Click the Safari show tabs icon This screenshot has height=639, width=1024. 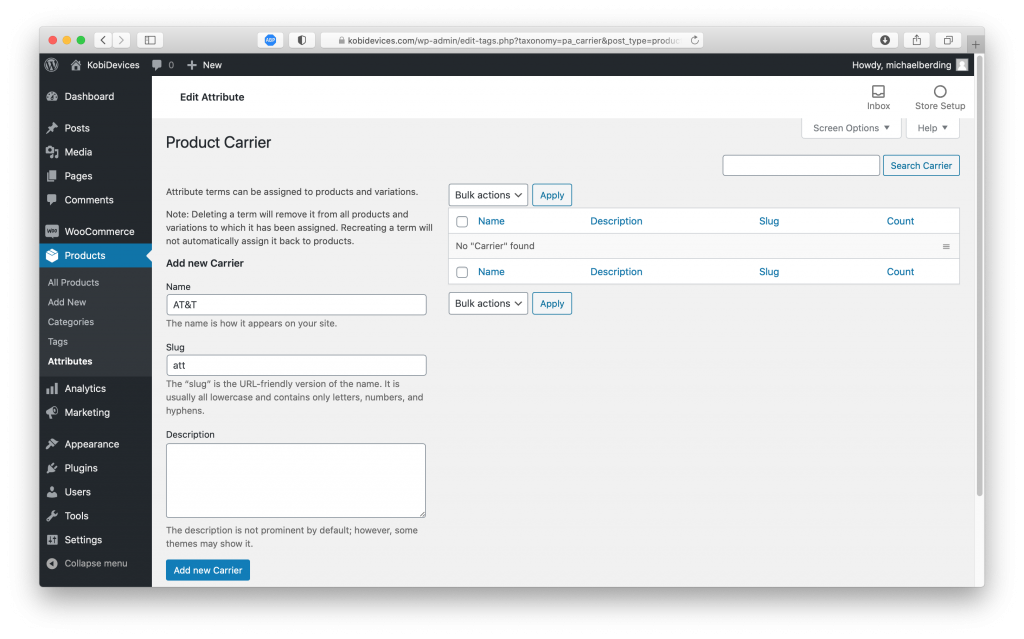click(948, 40)
